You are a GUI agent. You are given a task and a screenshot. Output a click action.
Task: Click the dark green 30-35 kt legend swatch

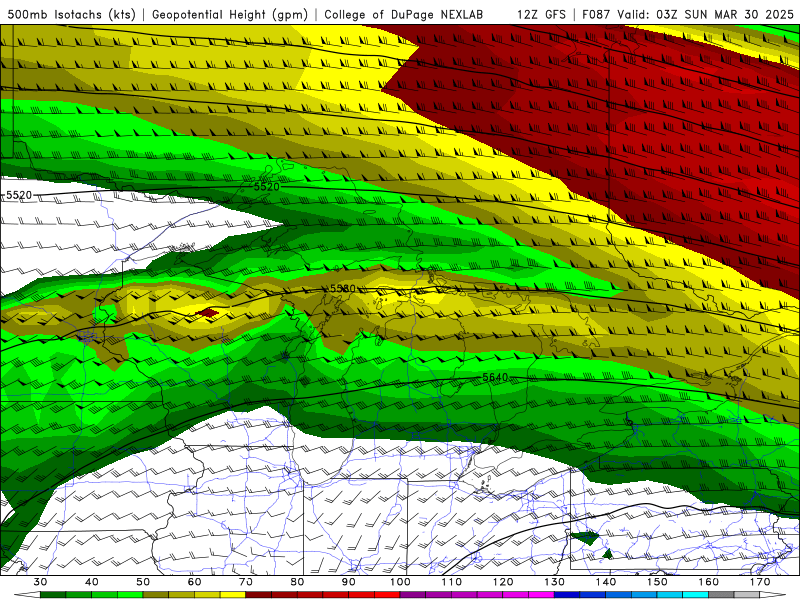53,594
